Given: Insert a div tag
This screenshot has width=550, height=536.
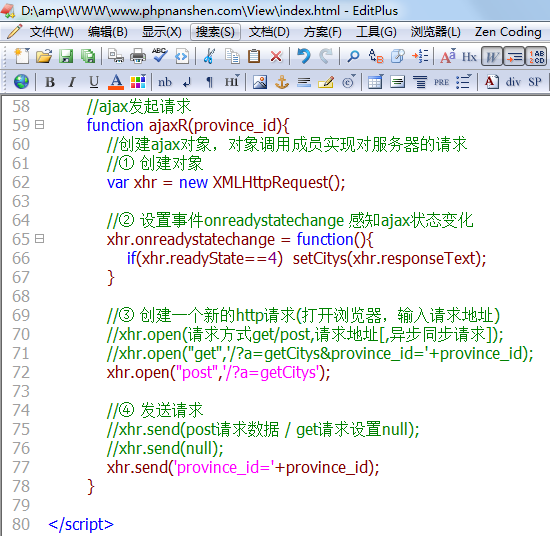Looking at the screenshot, I should (x=513, y=82).
